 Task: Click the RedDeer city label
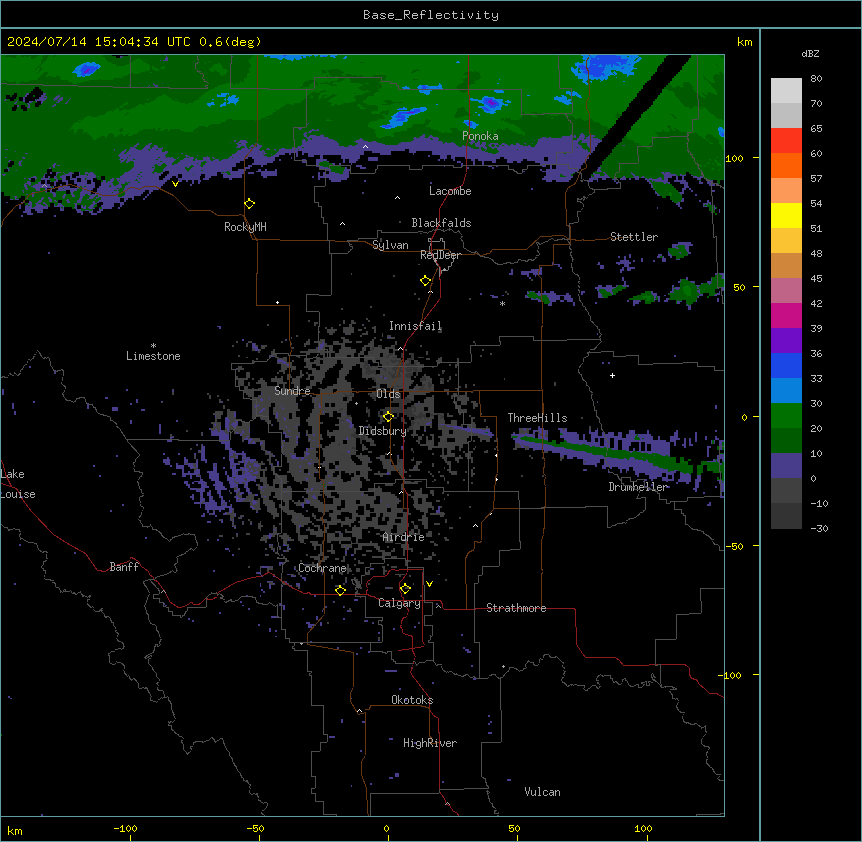click(440, 255)
